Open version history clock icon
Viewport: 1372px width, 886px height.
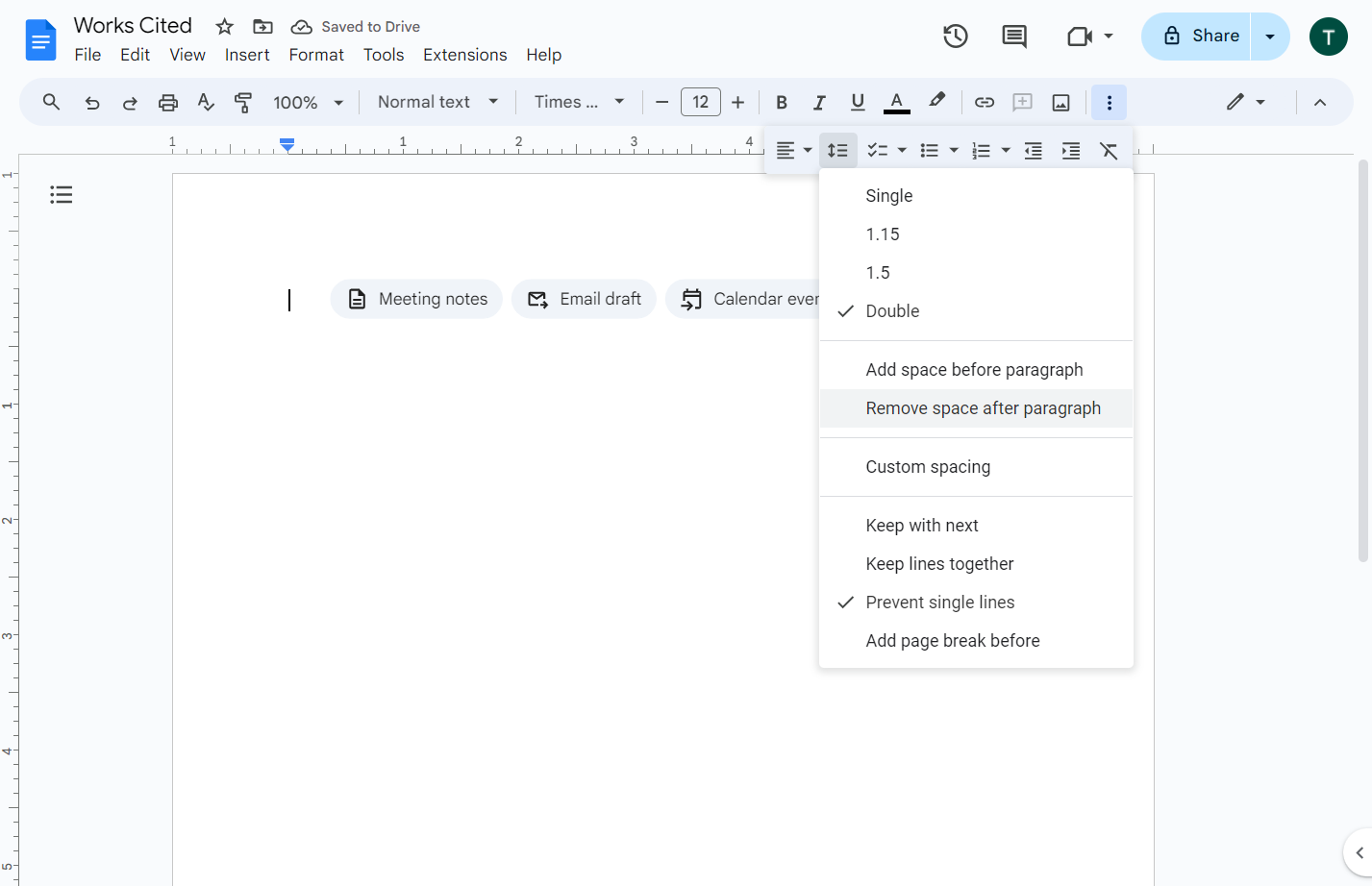click(x=955, y=37)
